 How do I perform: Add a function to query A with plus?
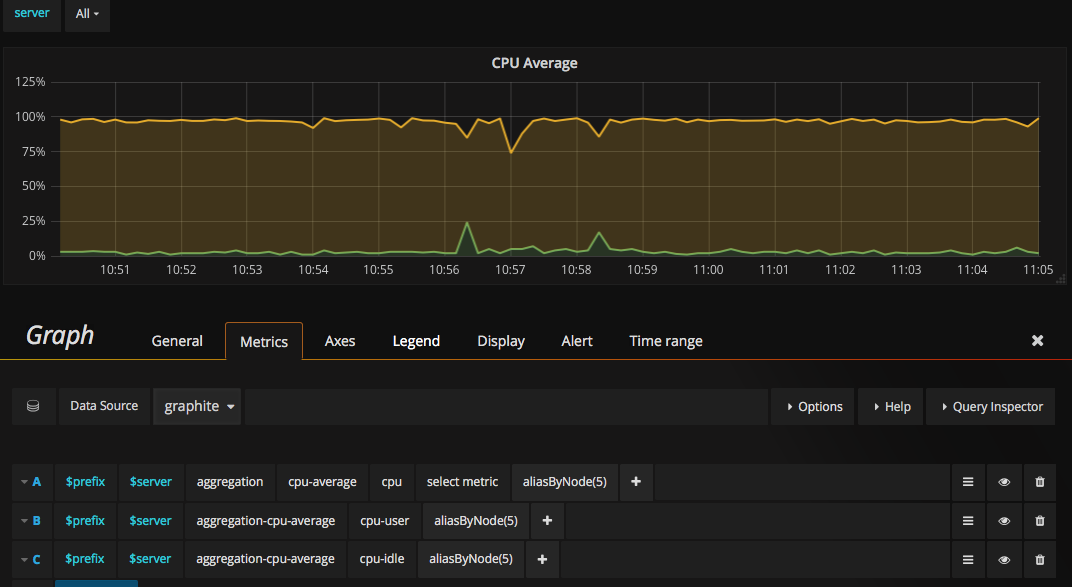pos(636,482)
